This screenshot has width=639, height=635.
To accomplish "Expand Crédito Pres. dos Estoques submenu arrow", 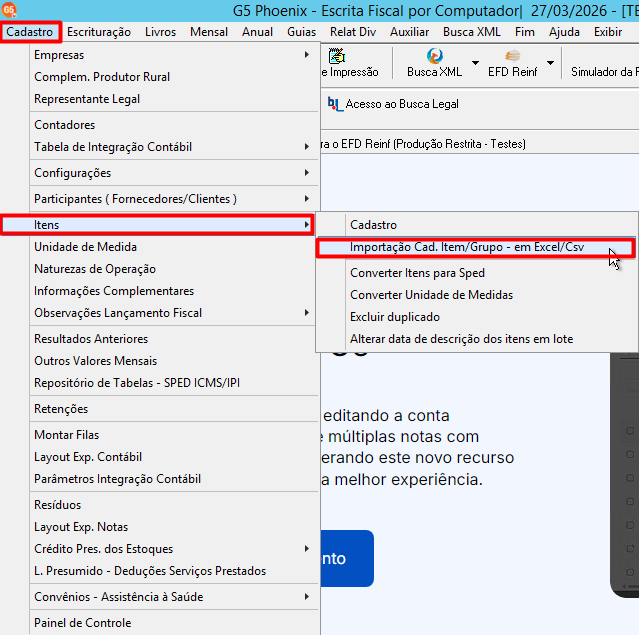I will pos(306,549).
